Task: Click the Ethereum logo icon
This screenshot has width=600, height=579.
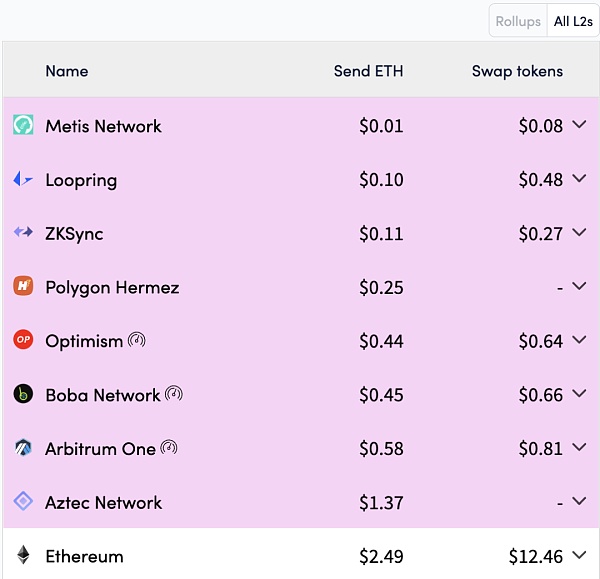Action: point(23,556)
